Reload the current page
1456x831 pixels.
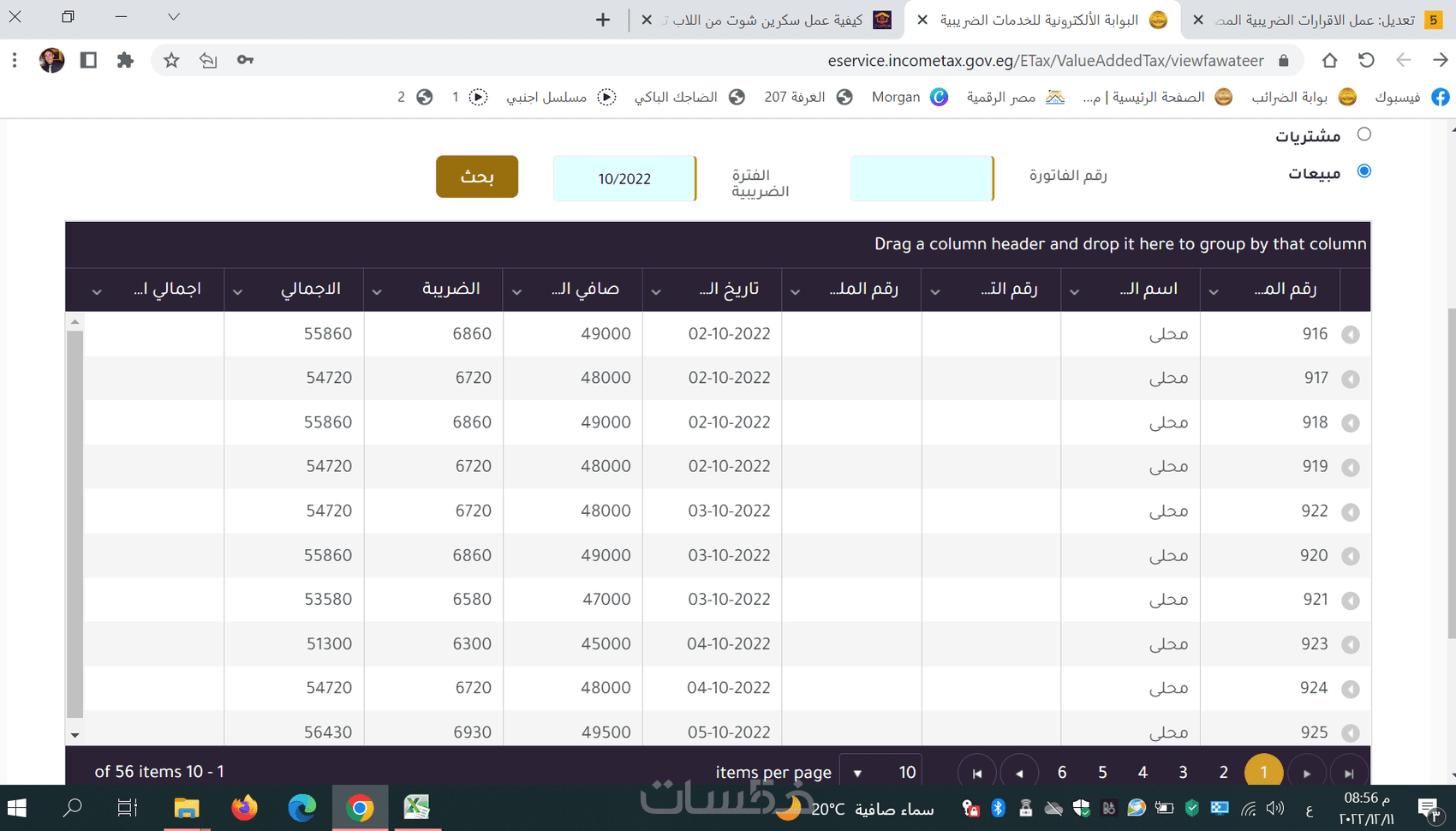click(1366, 60)
